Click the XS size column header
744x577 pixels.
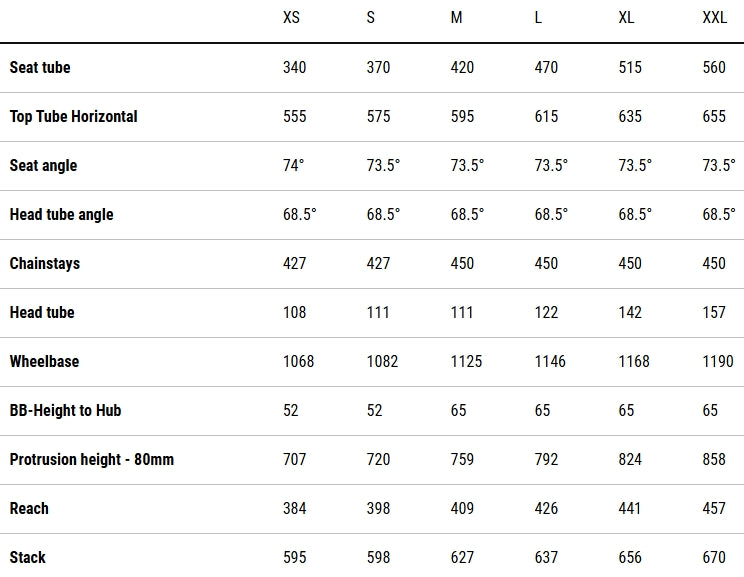[291, 18]
